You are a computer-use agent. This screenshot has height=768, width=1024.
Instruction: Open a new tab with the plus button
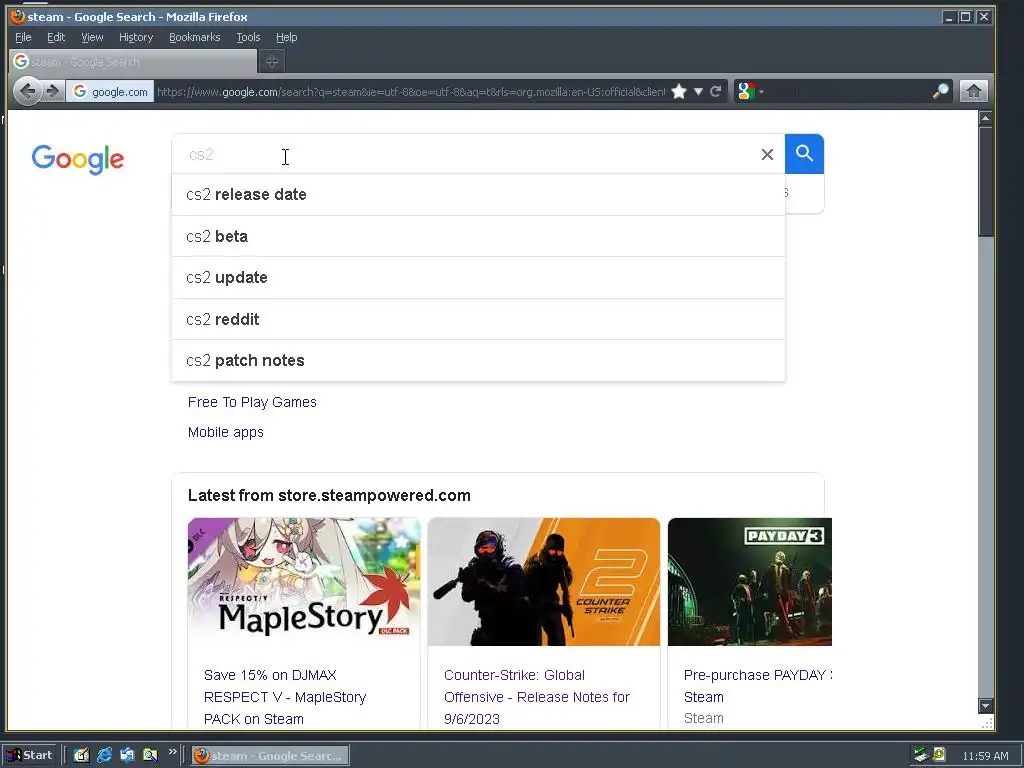point(272,61)
